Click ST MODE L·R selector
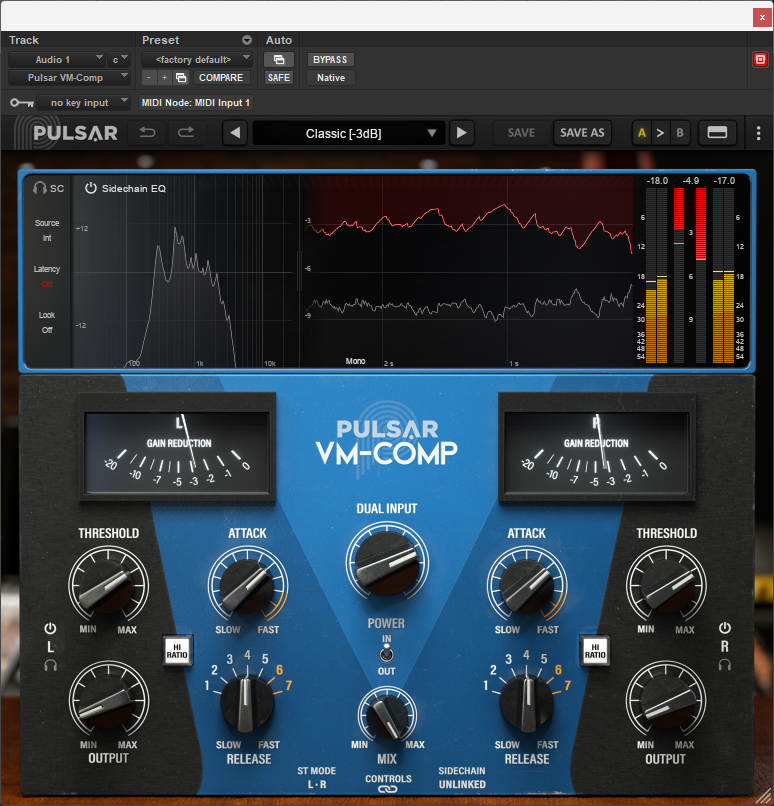 (x=317, y=777)
